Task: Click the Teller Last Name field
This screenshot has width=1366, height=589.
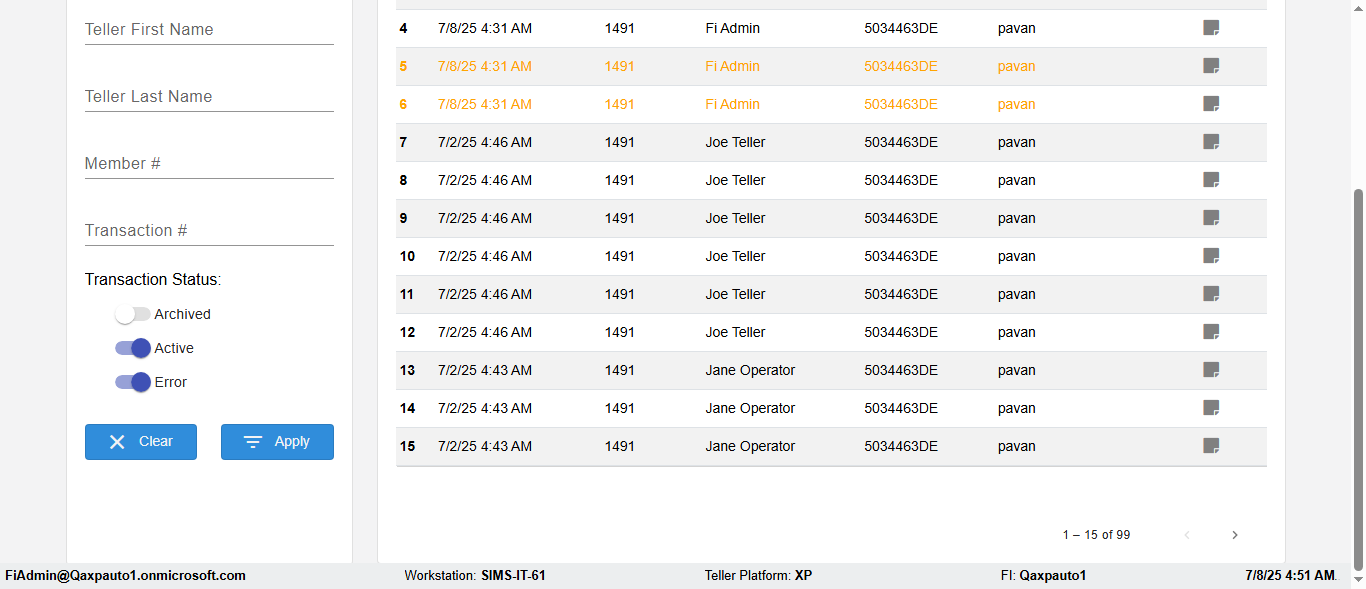Action: point(209,97)
